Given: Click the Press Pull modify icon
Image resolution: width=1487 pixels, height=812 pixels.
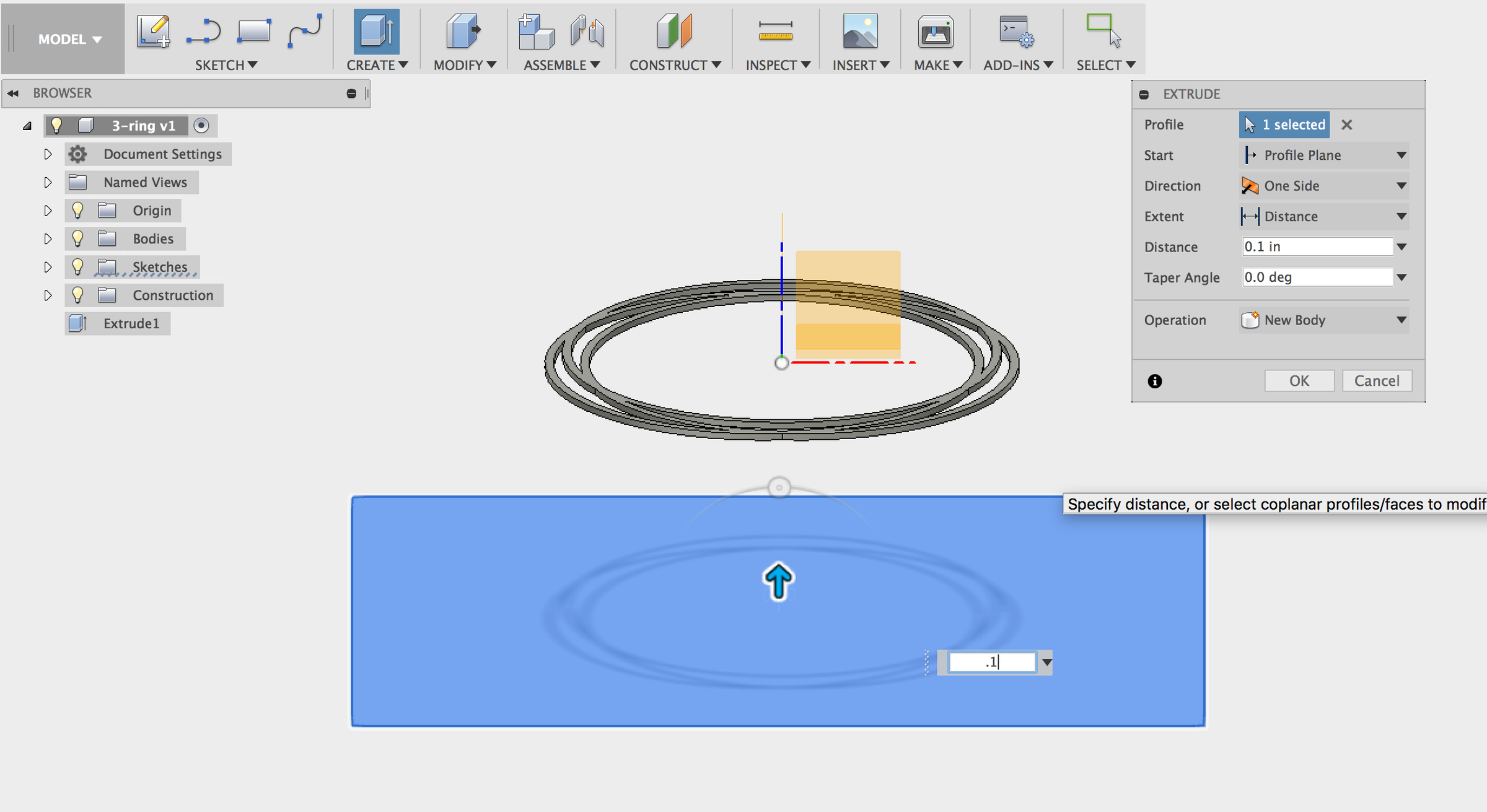Looking at the screenshot, I should (x=463, y=31).
